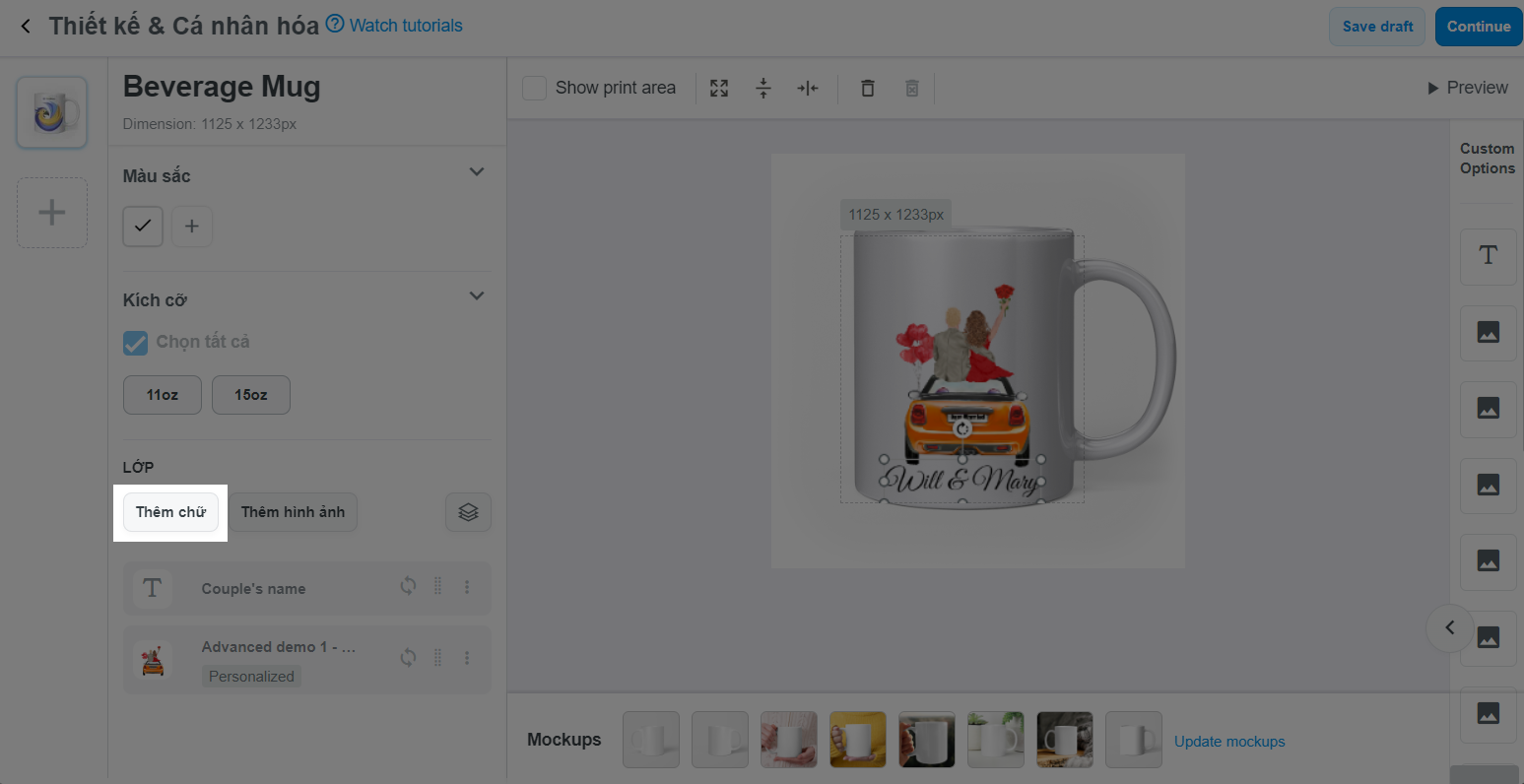Select the dark coffee scene mockup

tap(1065, 740)
